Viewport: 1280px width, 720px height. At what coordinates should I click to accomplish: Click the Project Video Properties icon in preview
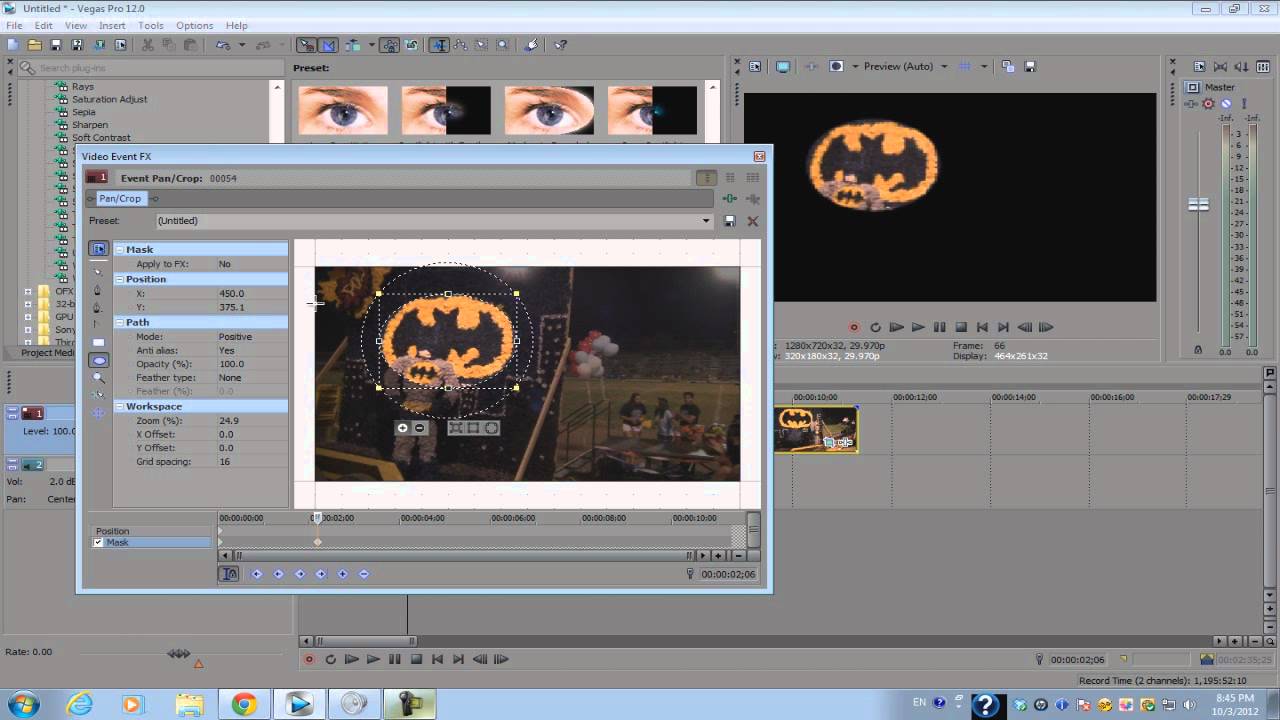pos(755,66)
